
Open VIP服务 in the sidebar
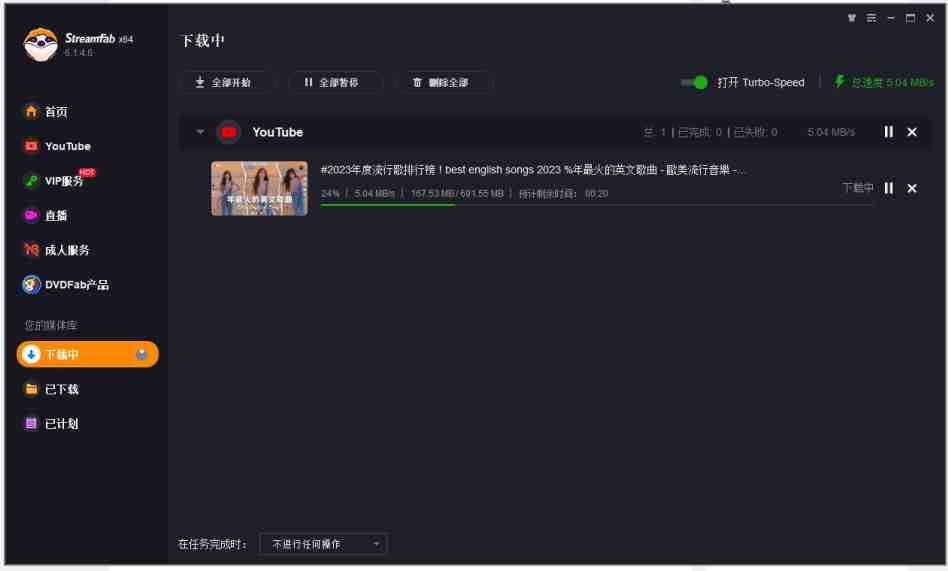[x=58, y=180]
